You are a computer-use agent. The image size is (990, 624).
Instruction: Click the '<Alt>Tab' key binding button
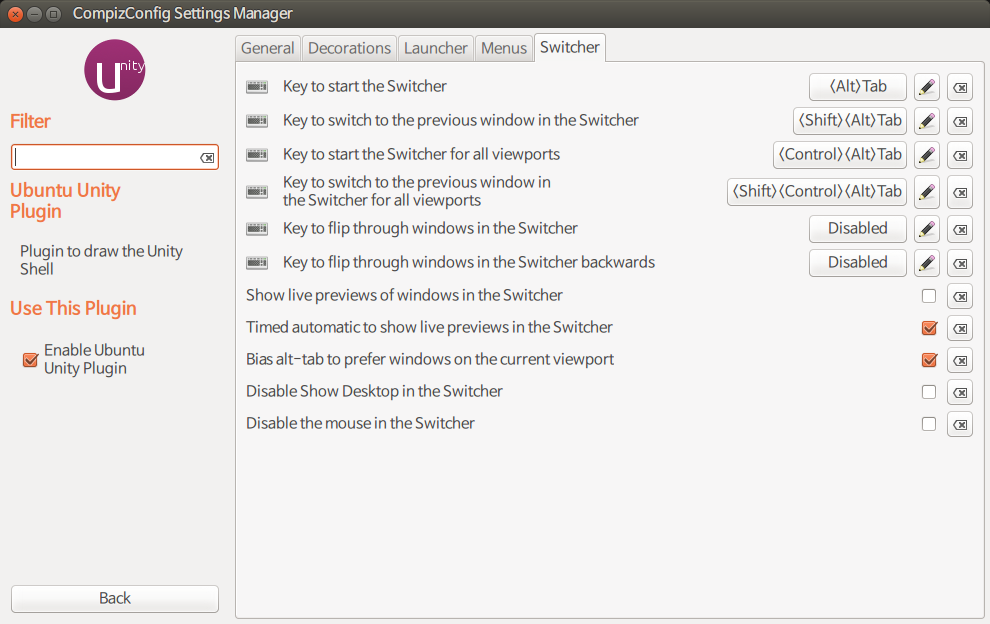point(857,87)
